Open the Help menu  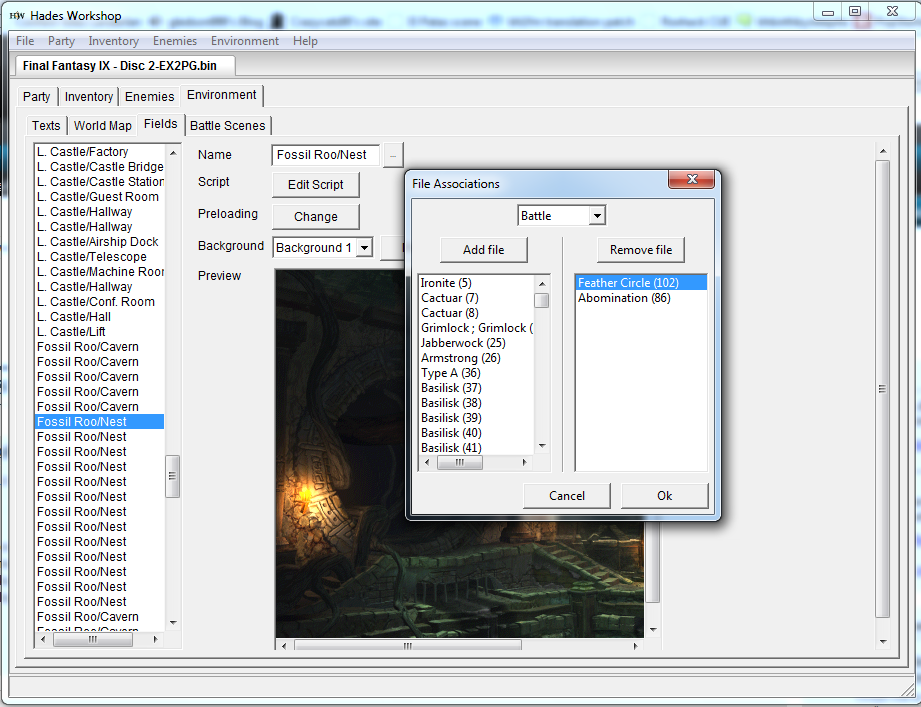305,41
